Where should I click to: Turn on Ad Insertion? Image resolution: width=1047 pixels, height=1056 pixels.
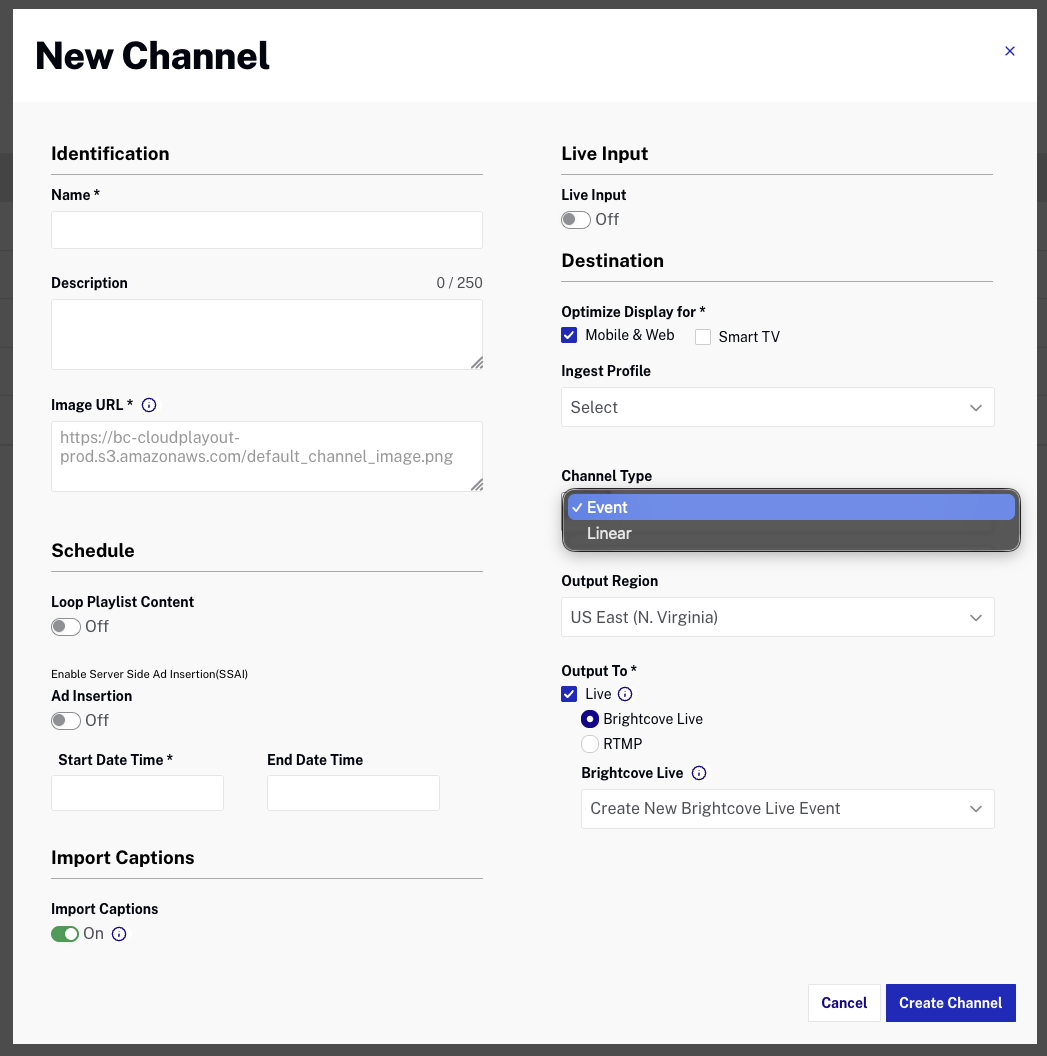[66, 720]
